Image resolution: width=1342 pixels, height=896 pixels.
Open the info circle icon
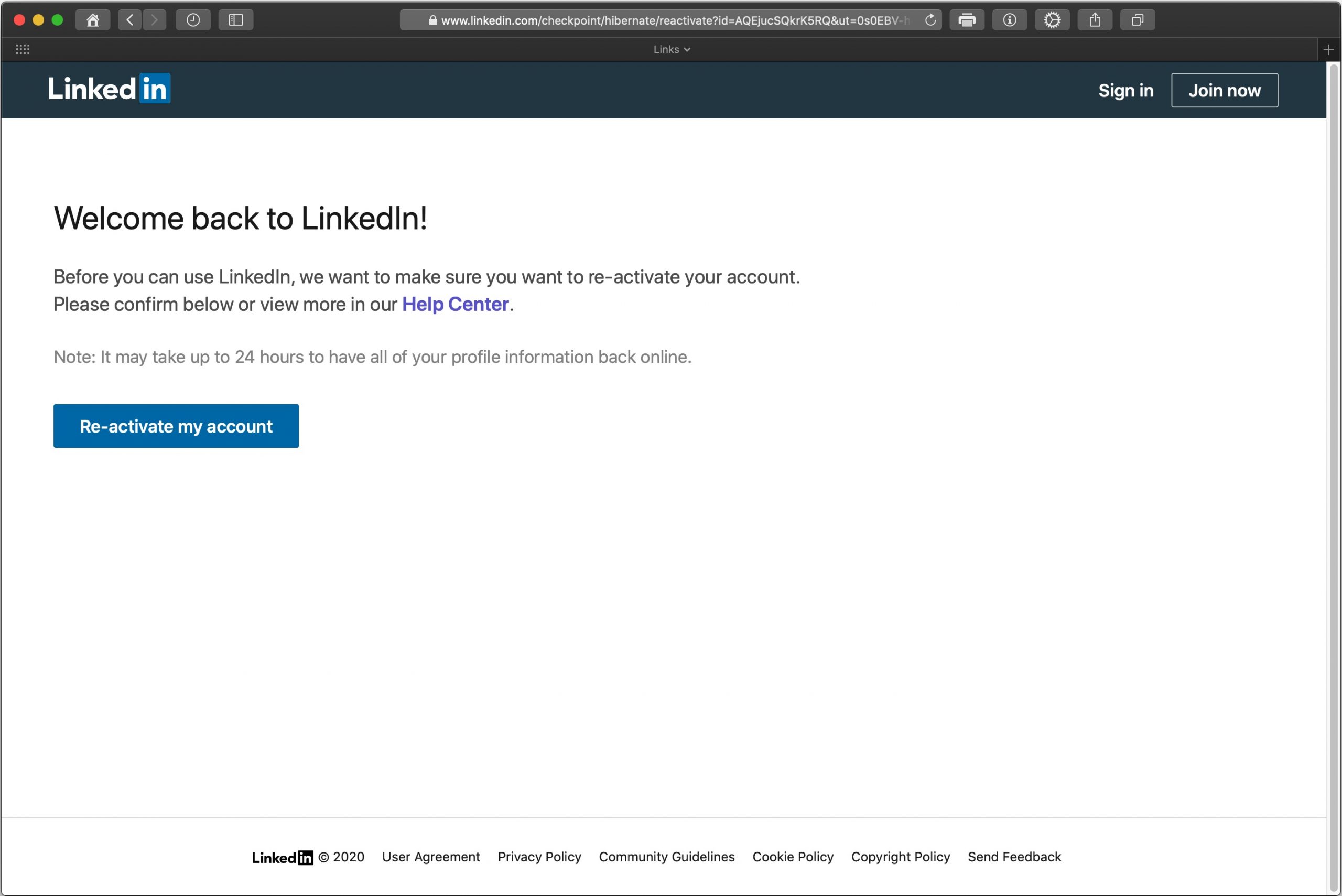click(x=1010, y=20)
